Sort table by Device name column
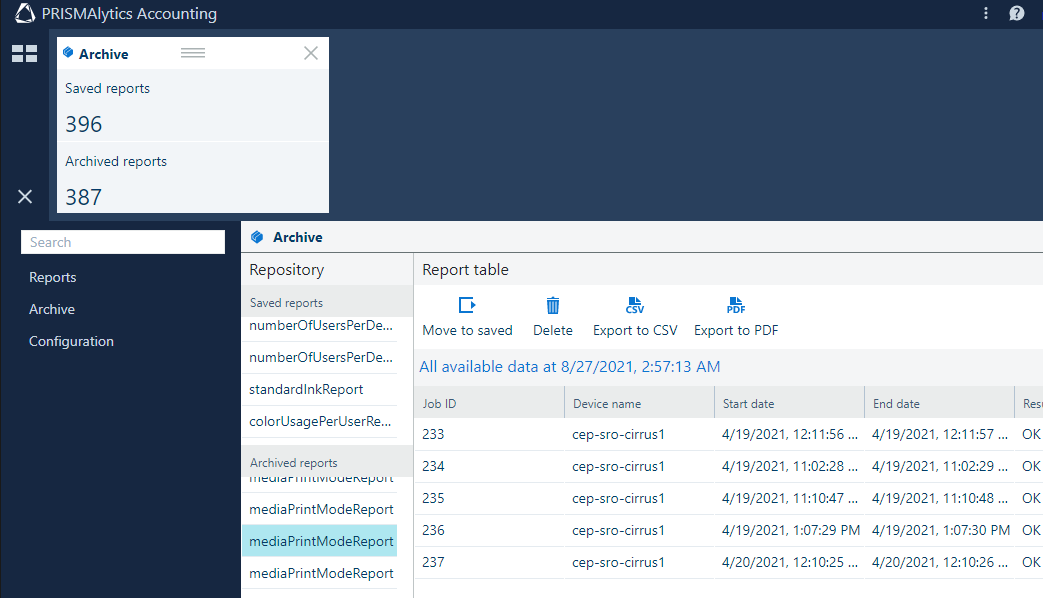 [607, 404]
